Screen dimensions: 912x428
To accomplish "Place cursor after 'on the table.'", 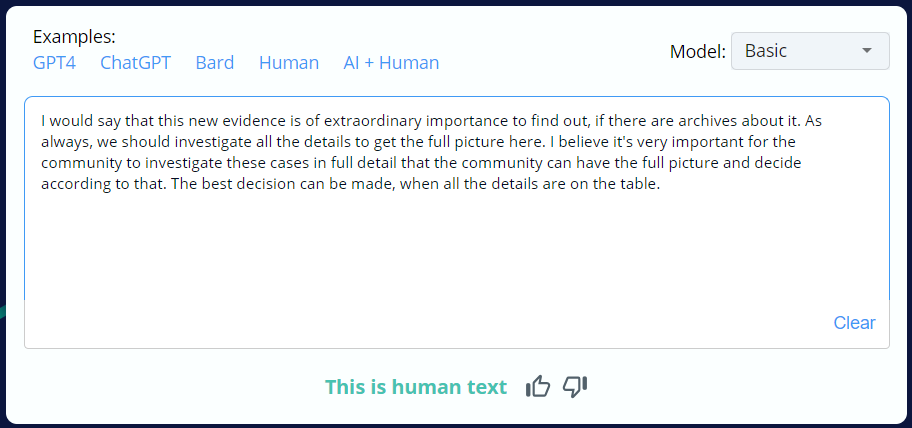I will [661, 184].
